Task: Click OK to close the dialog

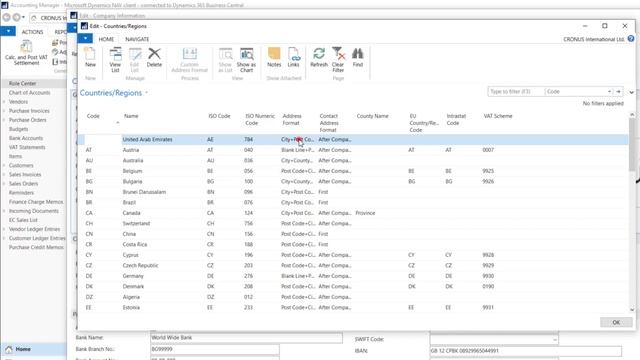Action: tap(616, 322)
